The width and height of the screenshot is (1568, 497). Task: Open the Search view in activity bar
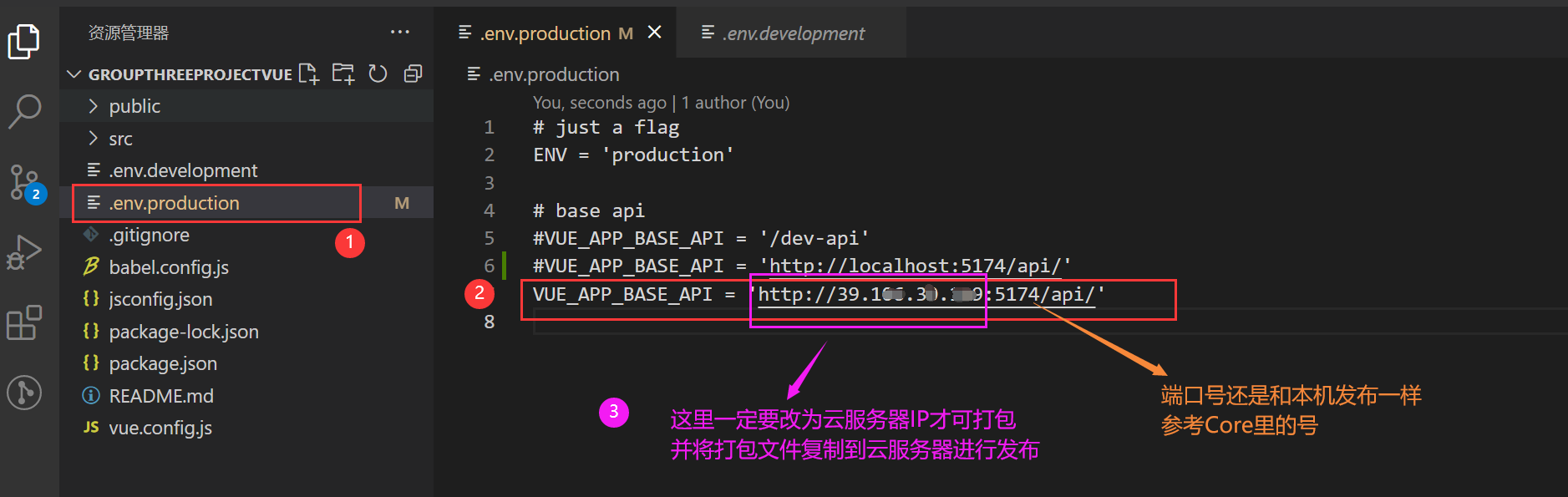pos(24,111)
